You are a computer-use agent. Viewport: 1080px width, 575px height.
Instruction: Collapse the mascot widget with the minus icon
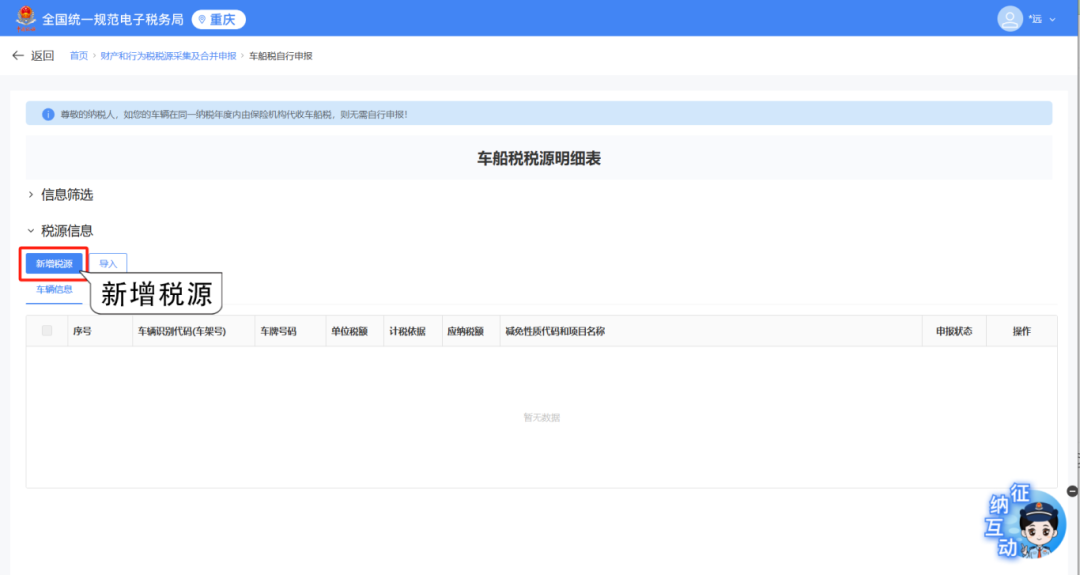click(x=1072, y=491)
